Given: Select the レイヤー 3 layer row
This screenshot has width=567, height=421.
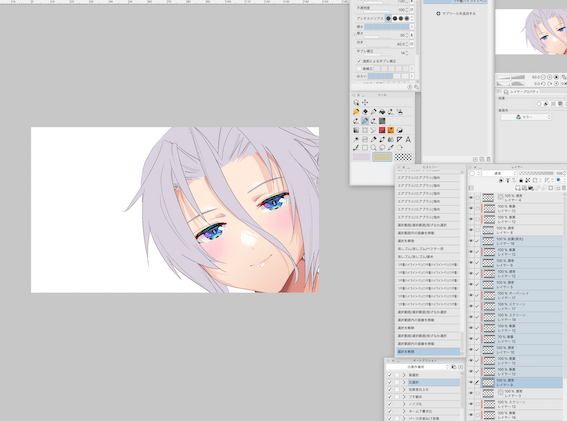Looking at the screenshot, I should [522, 393].
